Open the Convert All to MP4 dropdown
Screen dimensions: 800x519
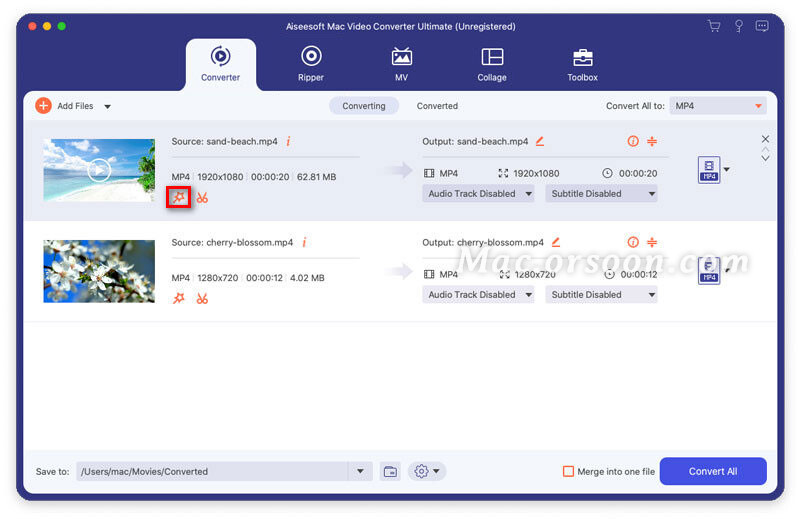click(718, 105)
